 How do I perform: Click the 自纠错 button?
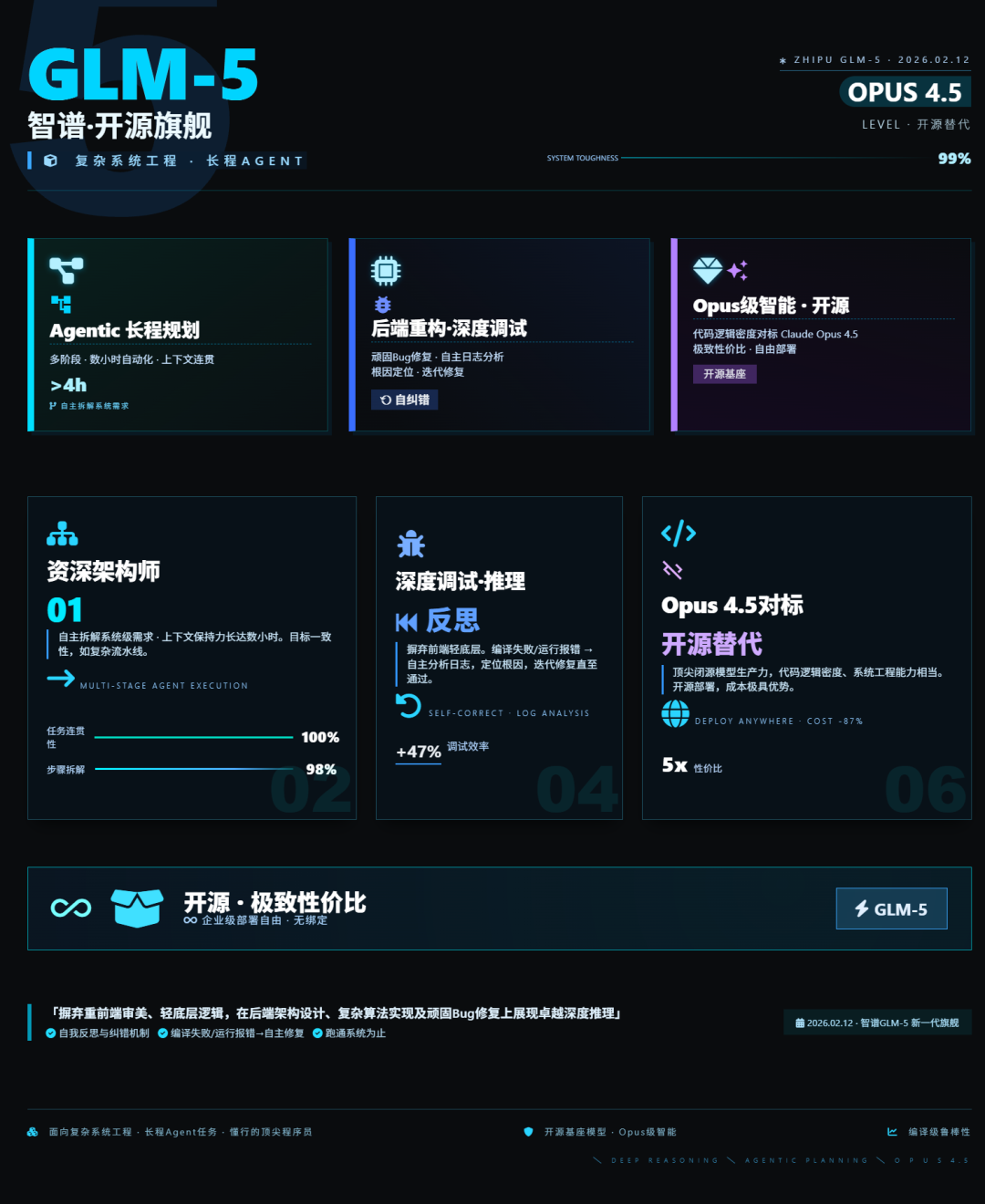[x=404, y=400]
